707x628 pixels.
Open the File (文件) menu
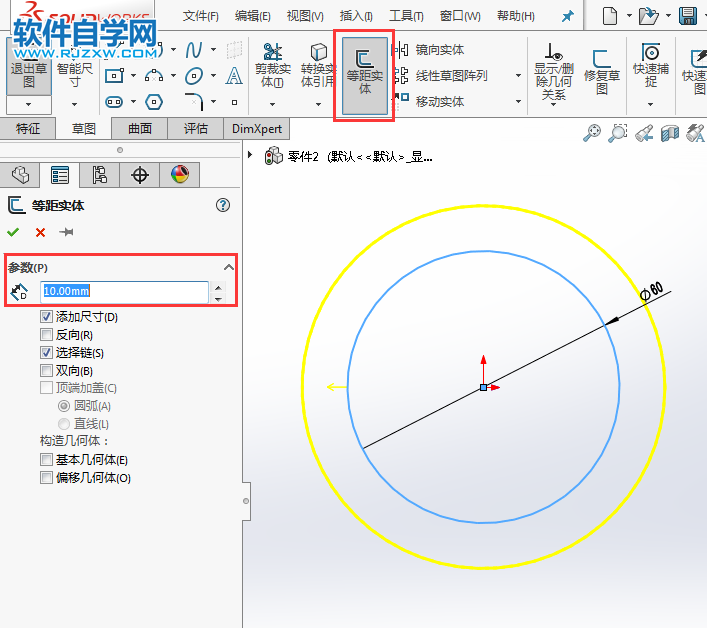(x=201, y=17)
